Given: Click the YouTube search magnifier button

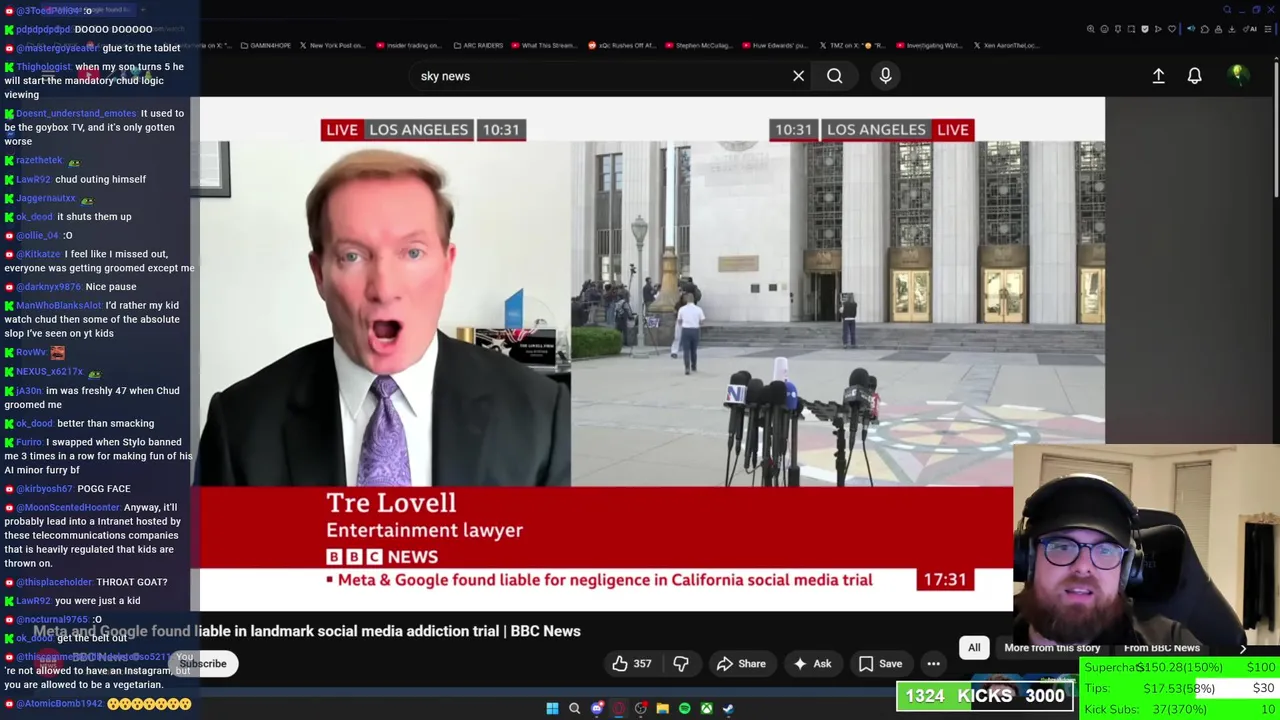Looking at the screenshot, I should 834,76.
